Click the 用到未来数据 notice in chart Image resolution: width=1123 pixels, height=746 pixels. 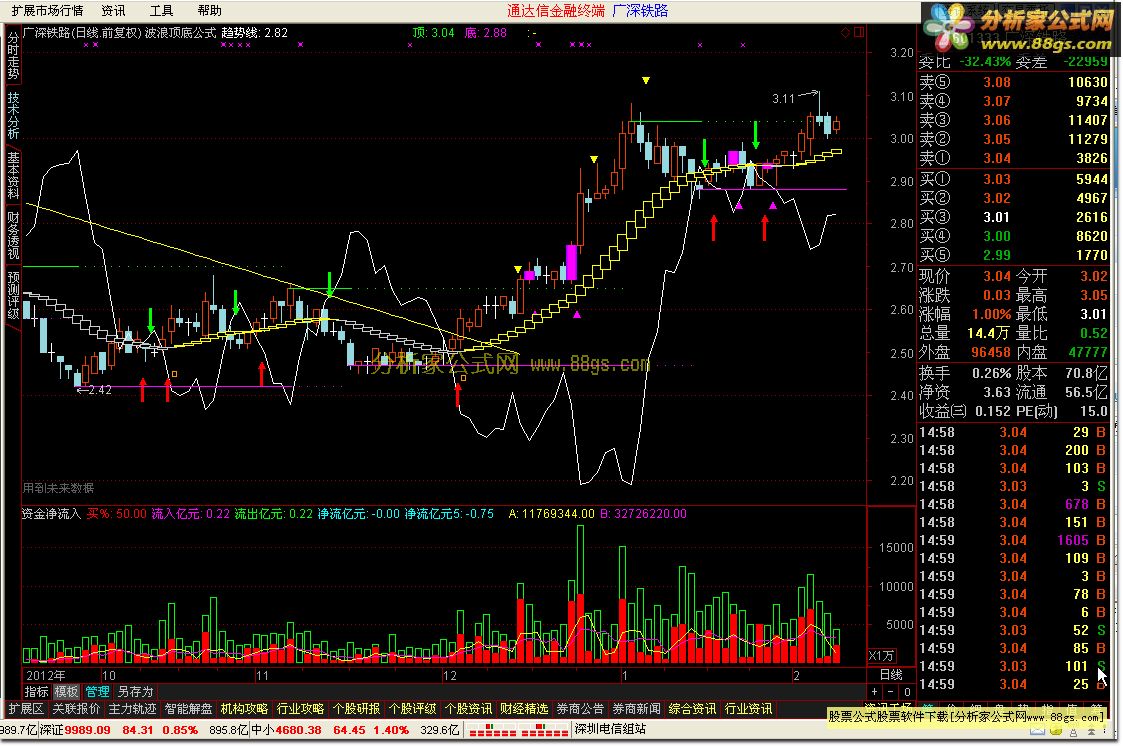[x=58, y=488]
